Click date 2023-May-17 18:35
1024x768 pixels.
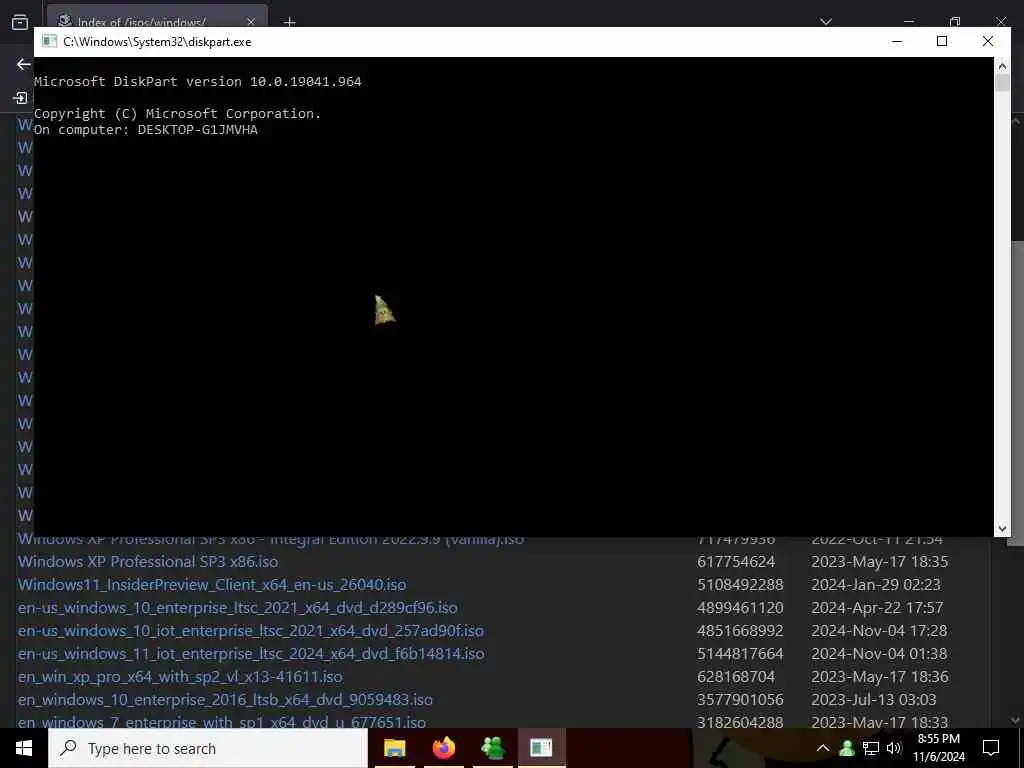tap(879, 562)
